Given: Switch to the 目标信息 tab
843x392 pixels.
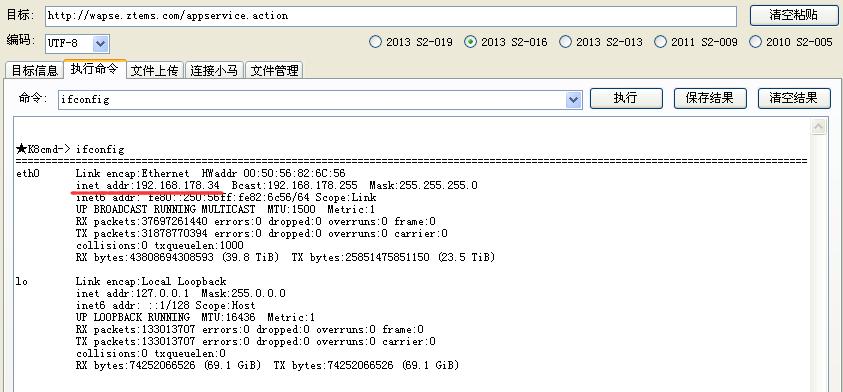Looking at the screenshot, I should (x=34, y=70).
